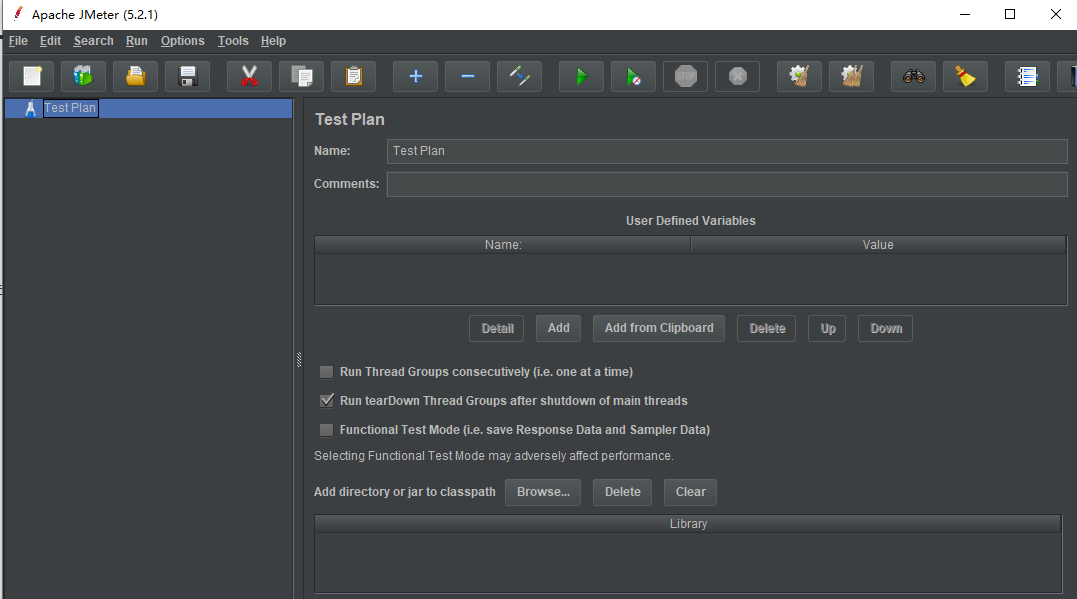Click the Clear results broom-gear icon

coord(800,76)
